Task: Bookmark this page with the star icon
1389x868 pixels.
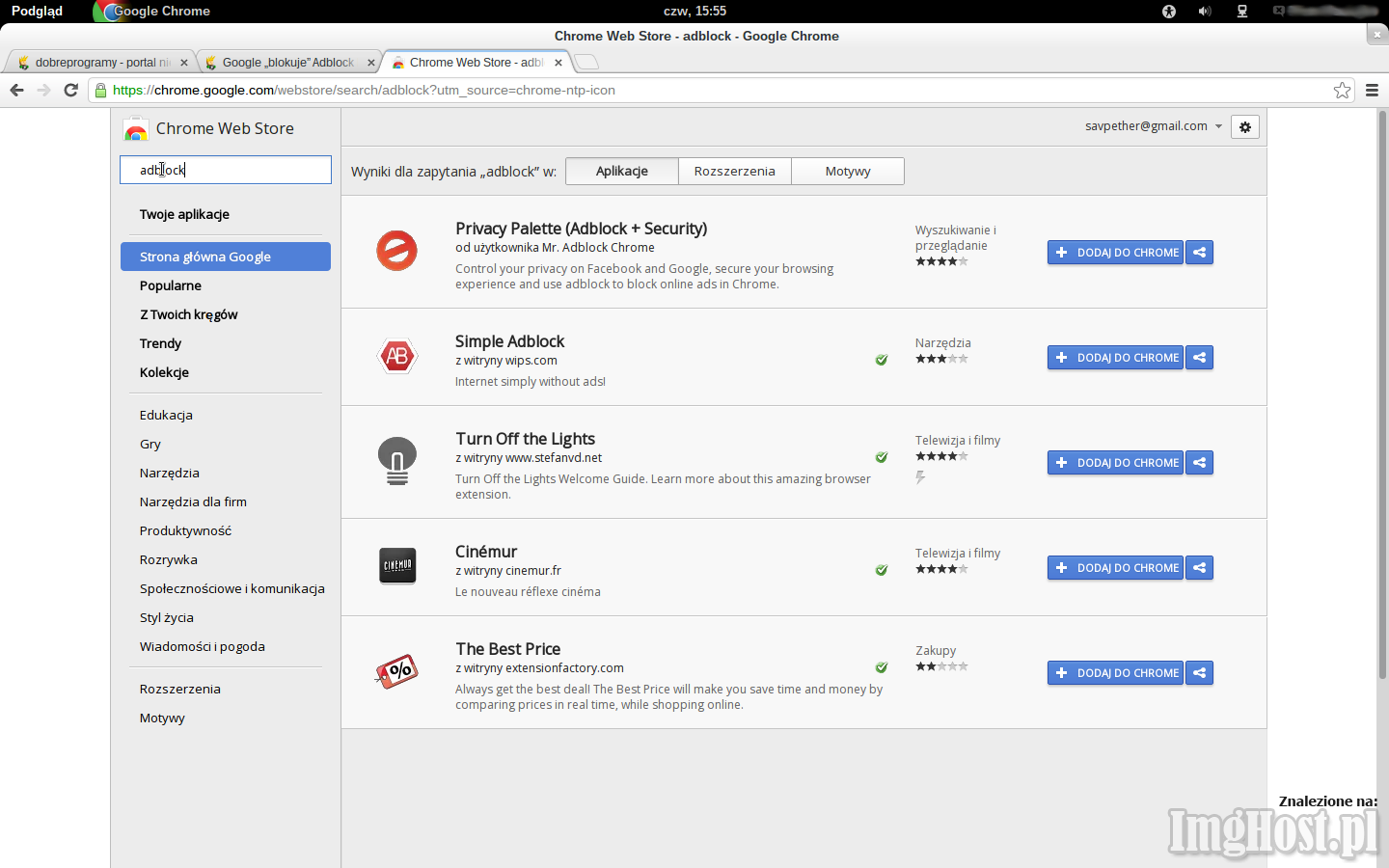Action: tap(1342, 90)
